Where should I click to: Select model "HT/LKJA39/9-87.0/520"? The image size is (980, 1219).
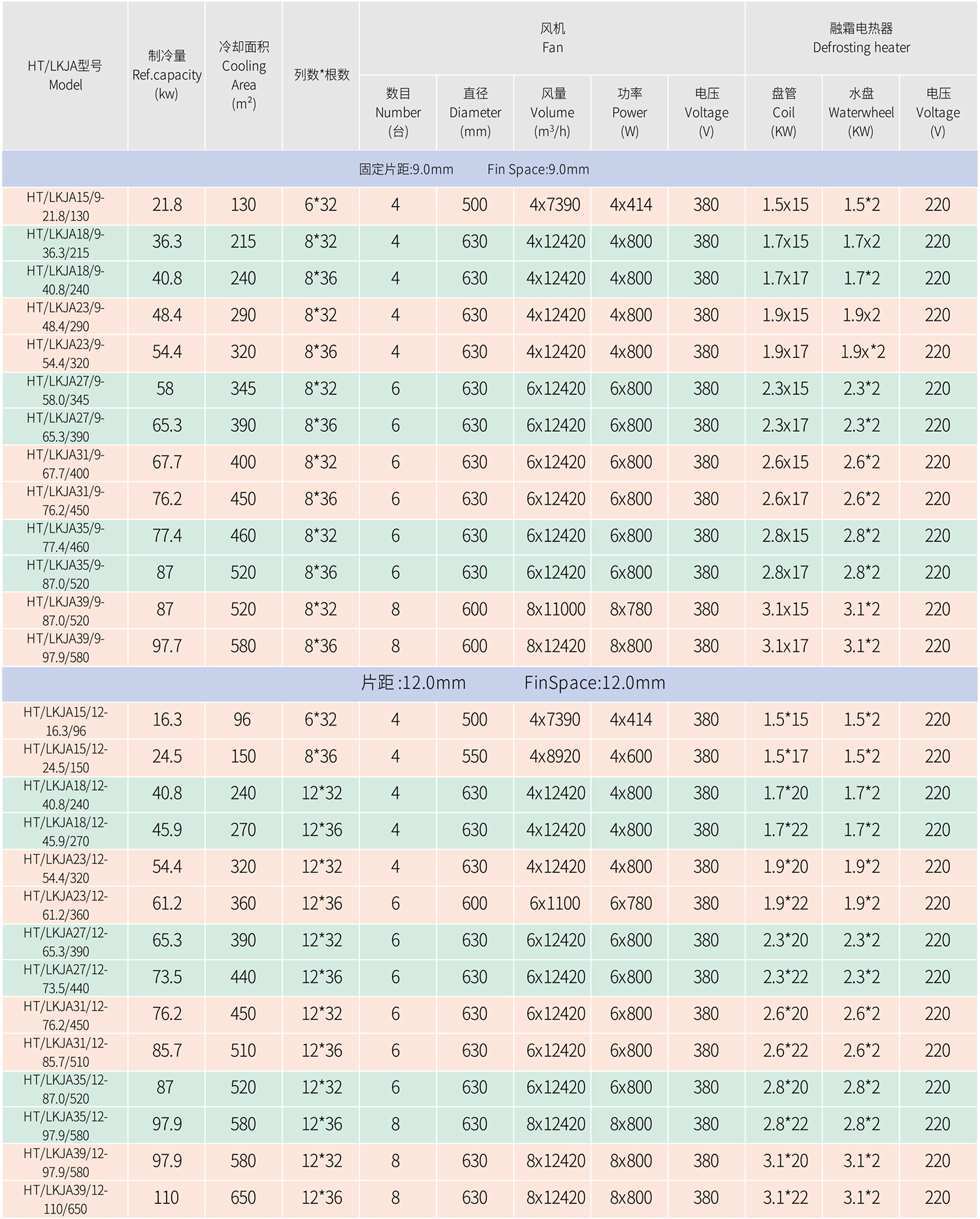[x=65, y=610]
